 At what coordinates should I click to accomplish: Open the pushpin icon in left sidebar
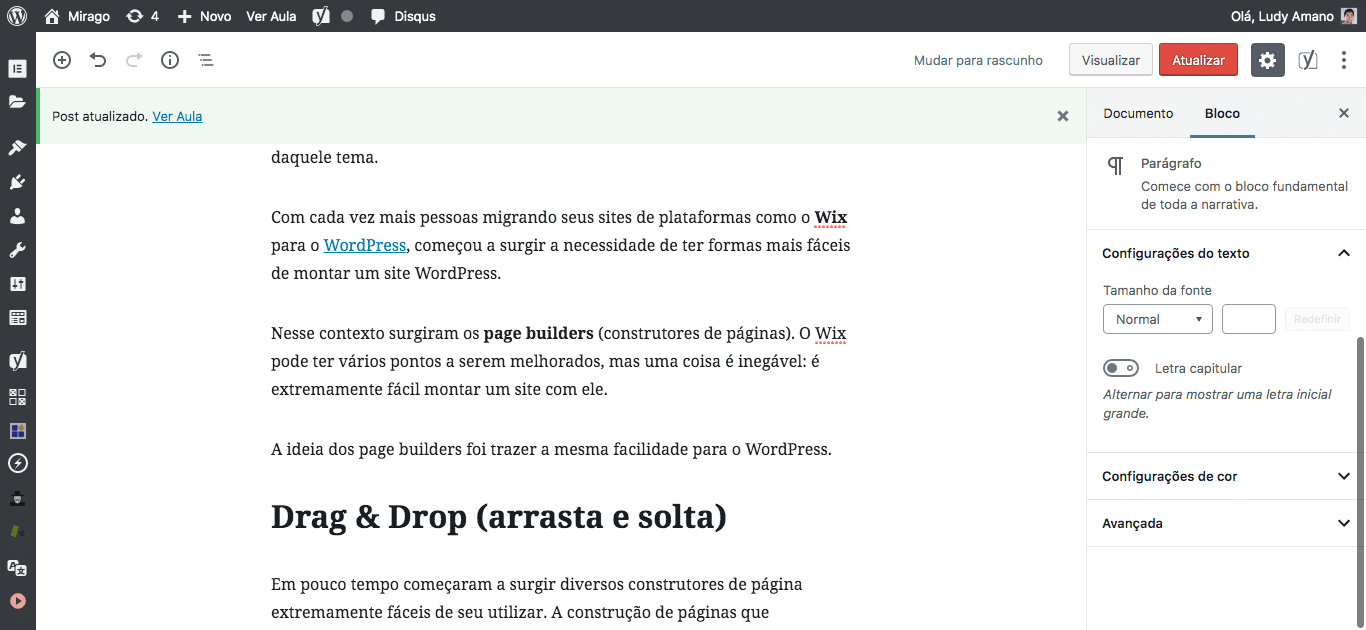[17, 147]
